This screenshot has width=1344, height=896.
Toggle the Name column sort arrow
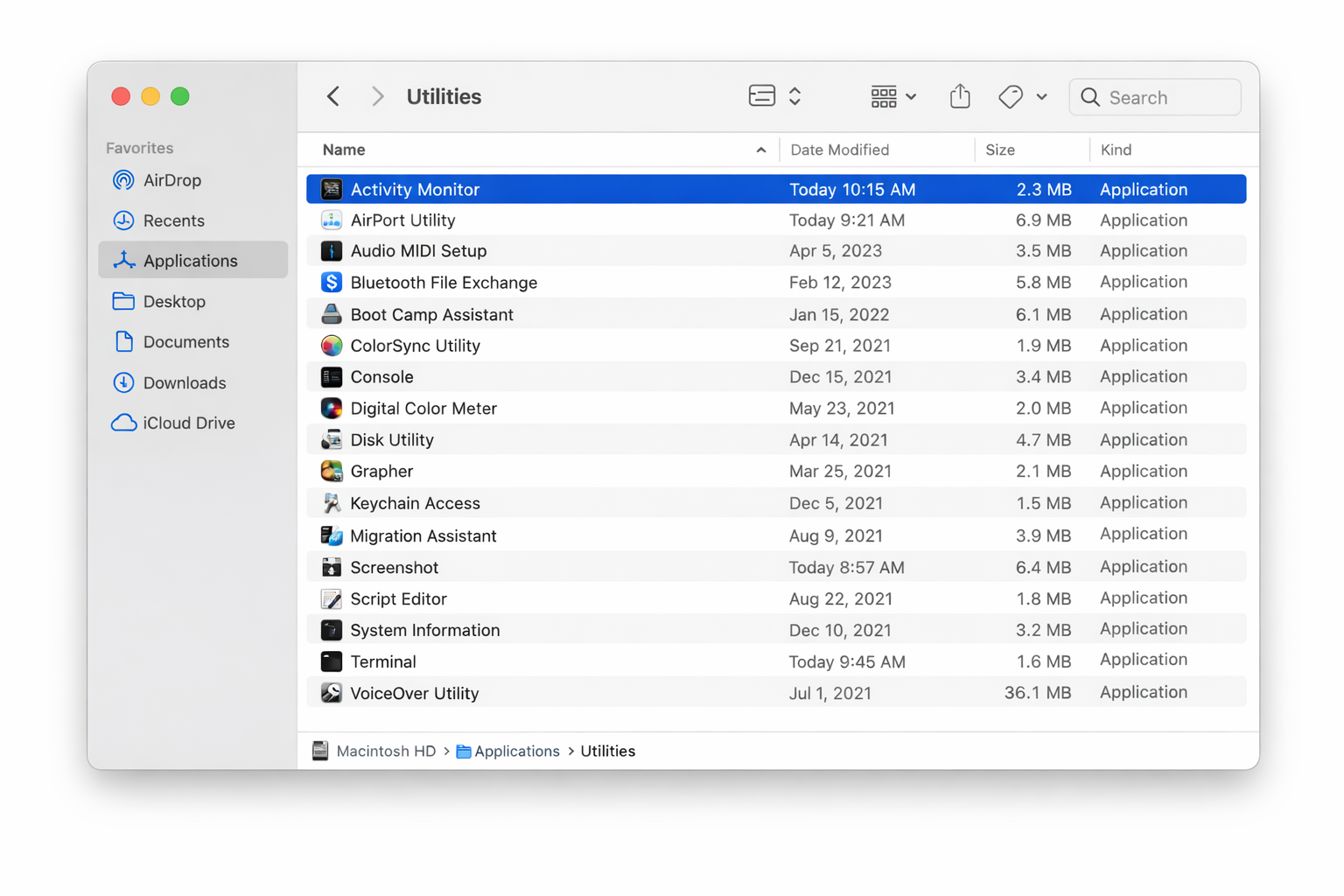[761, 150]
